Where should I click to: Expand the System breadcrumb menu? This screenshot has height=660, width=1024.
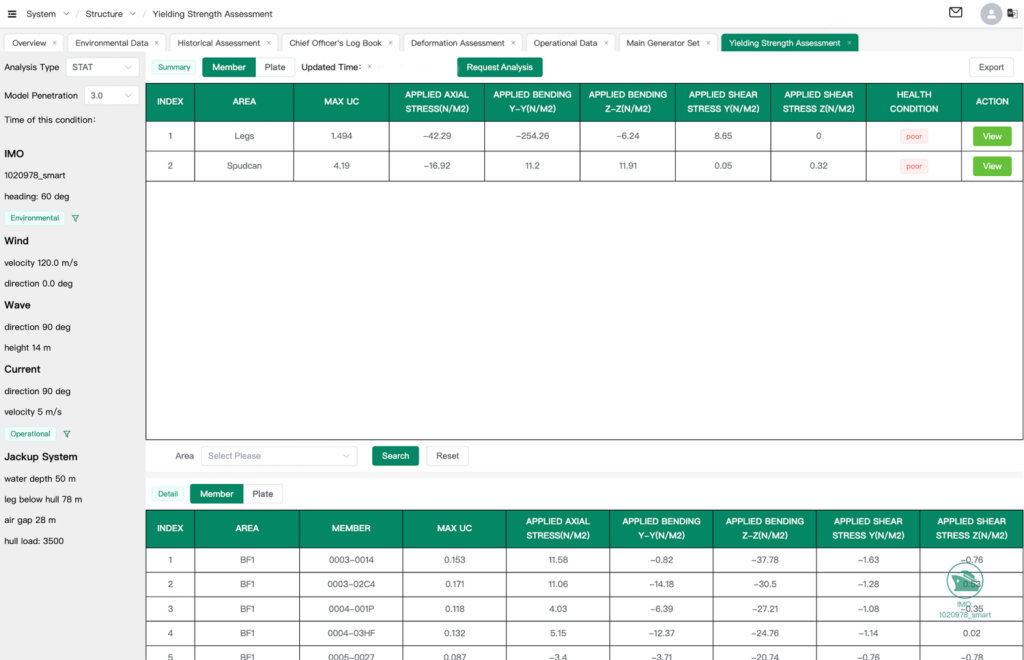tap(47, 14)
